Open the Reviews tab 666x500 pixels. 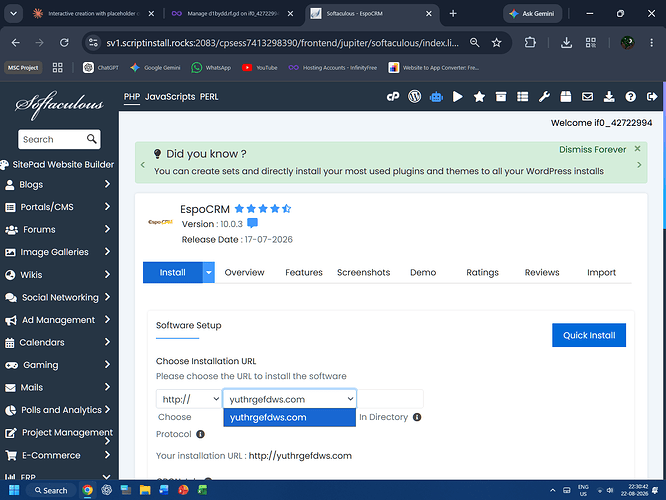coord(542,272)
